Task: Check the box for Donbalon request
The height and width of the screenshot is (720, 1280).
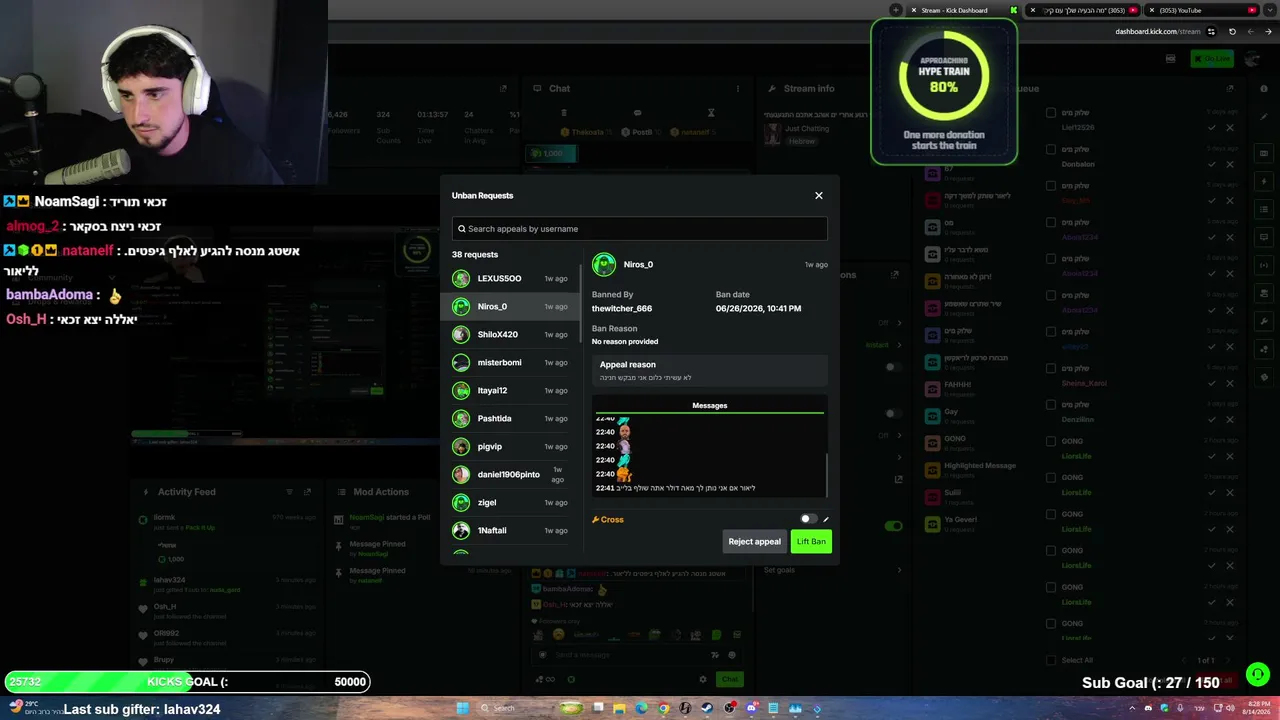Action: pyautogui.click(x=1051, y=149)
